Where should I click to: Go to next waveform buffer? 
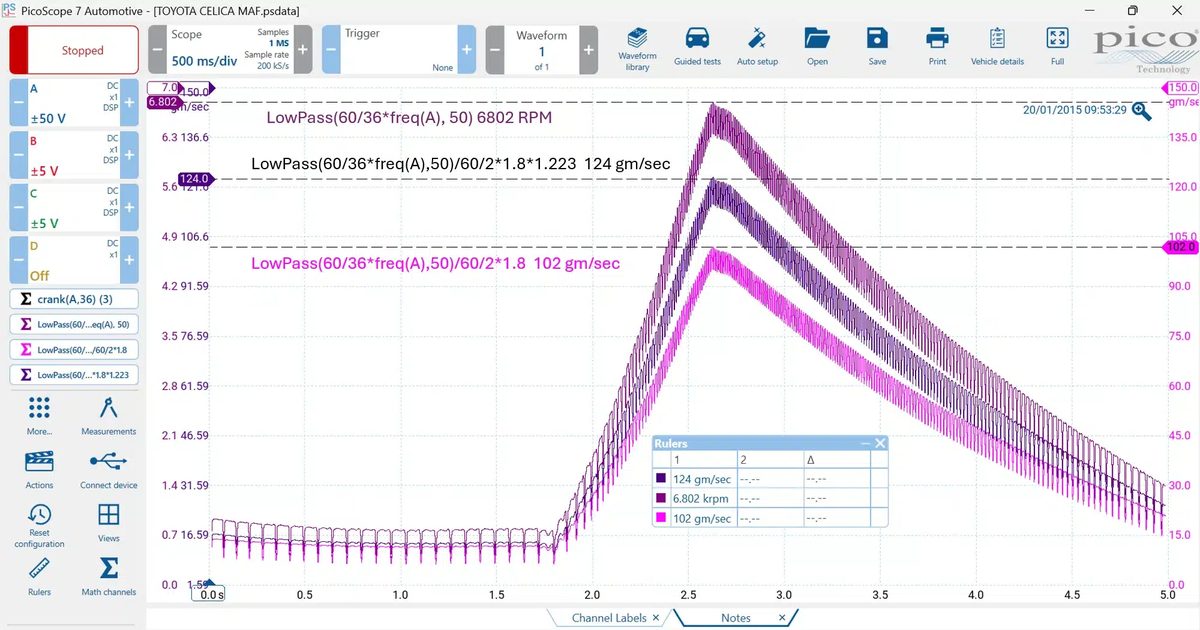[589, 49]
